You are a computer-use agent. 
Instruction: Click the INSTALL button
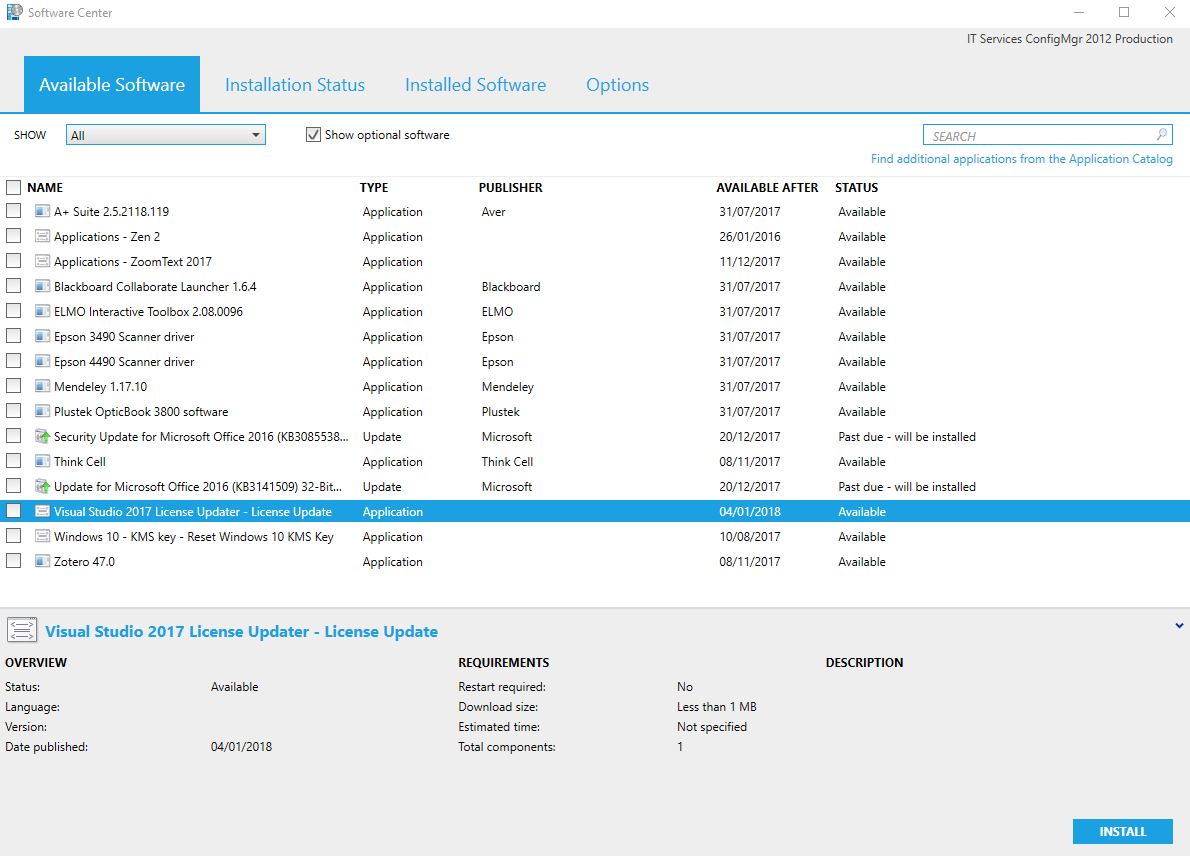coord(1122,831)
